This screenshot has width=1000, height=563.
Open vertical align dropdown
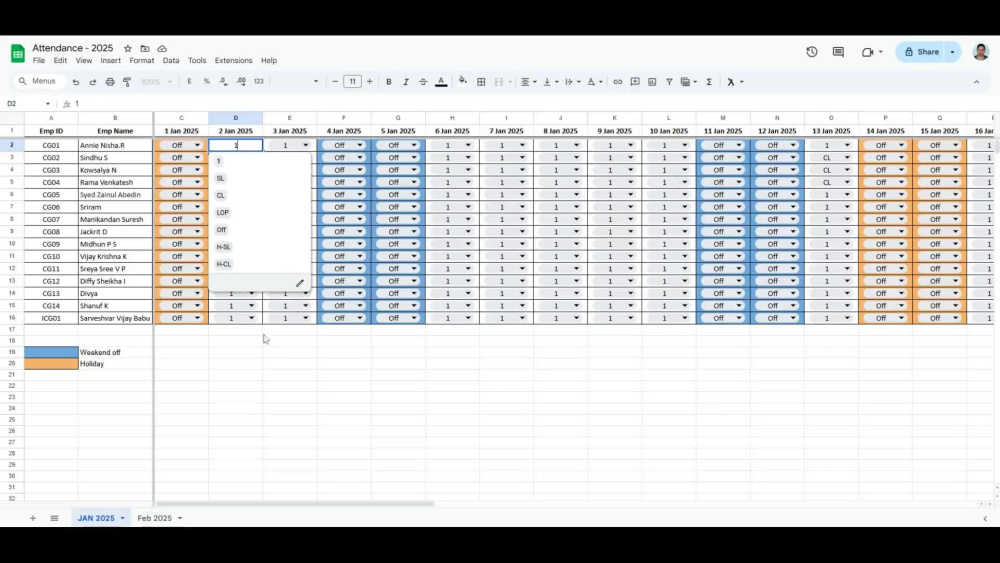click(x=550, y=82)
